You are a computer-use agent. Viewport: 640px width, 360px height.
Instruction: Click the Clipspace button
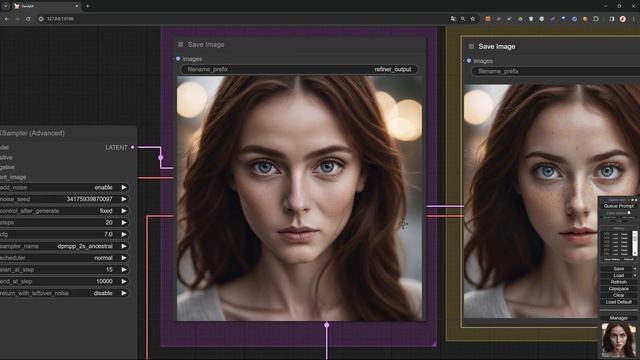coord(619,289)
